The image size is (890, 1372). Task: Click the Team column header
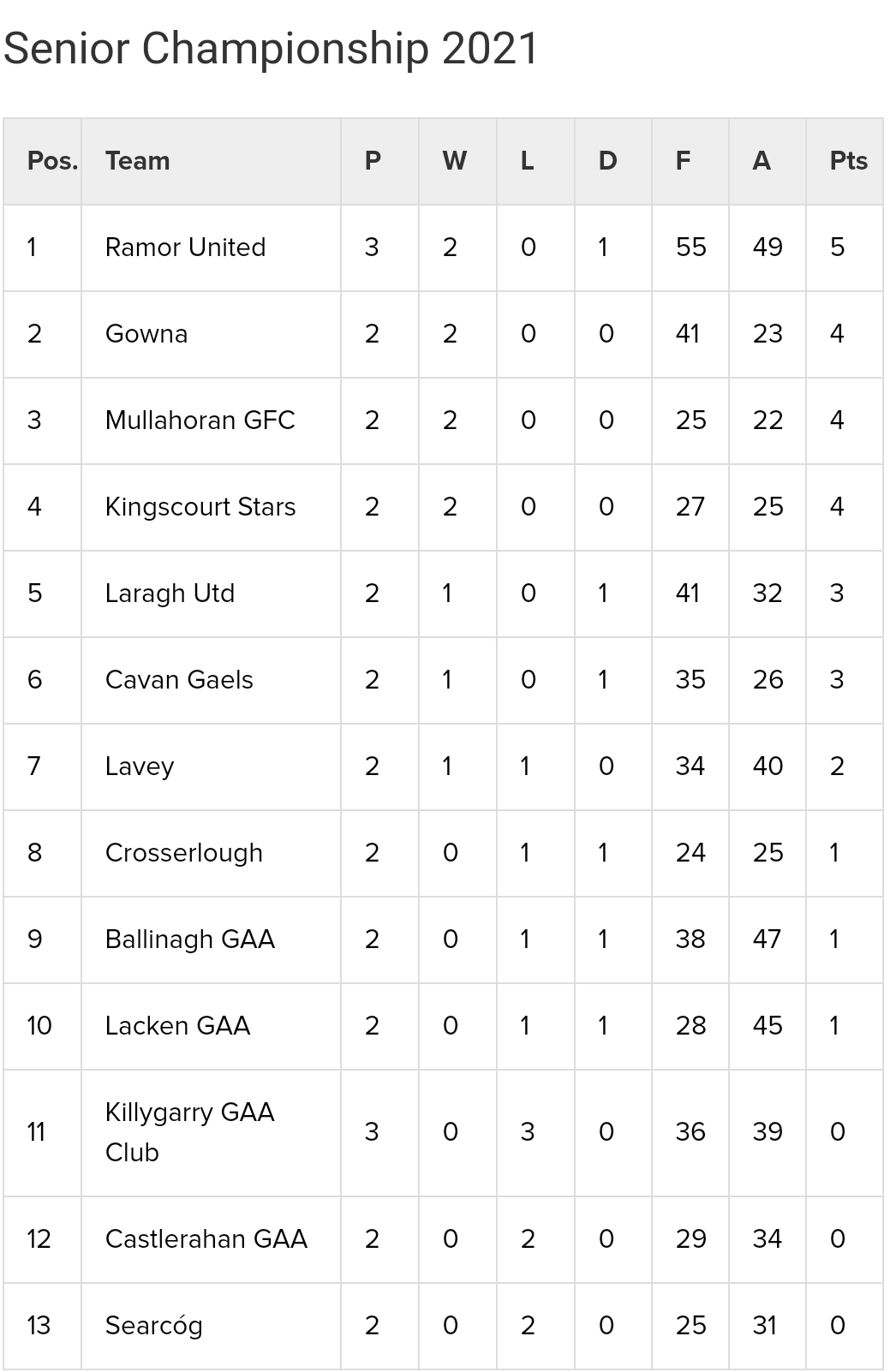click(x=137, y=161)
